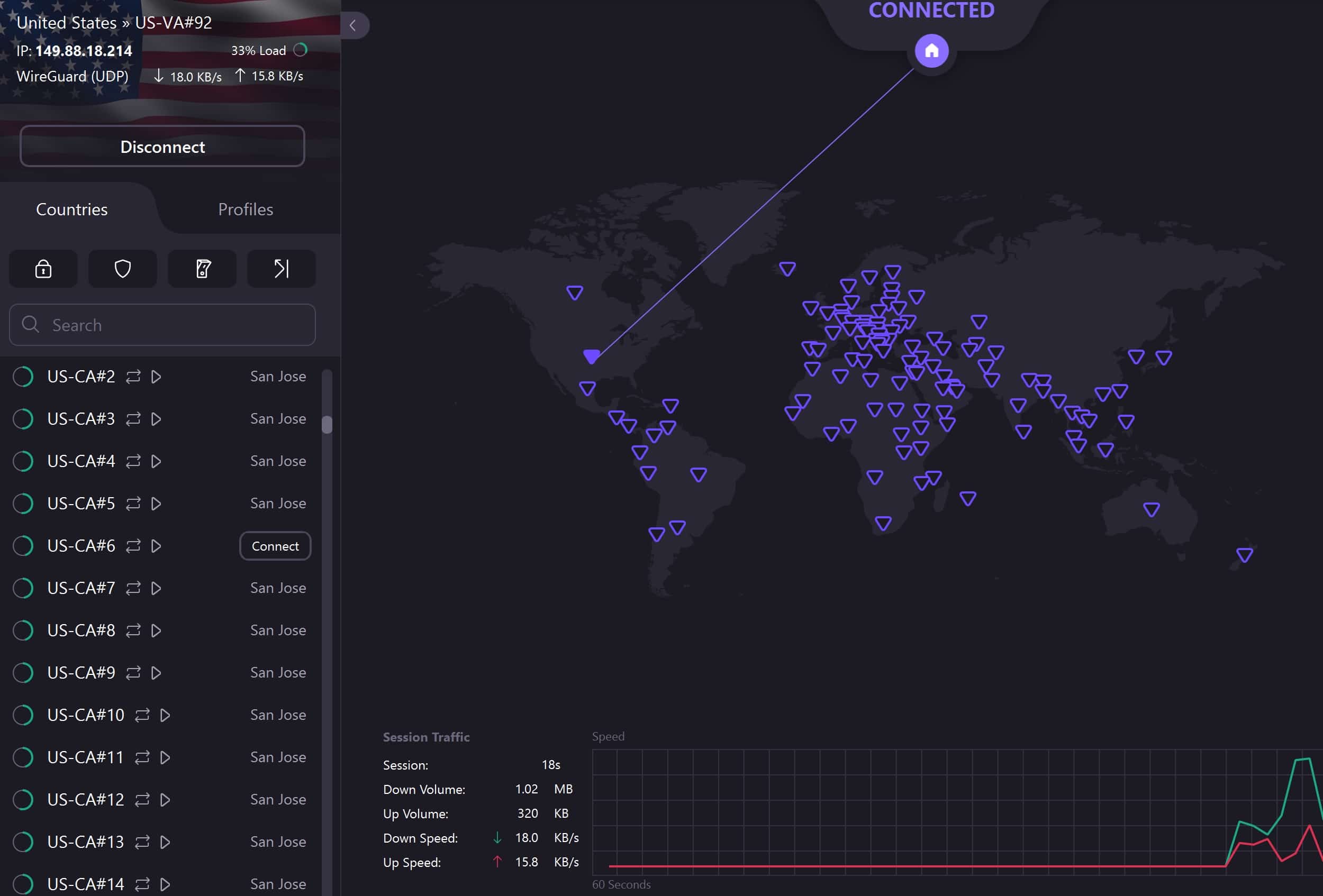The image size is (1323, 896).
Task: Click the P2P arrows icon for US-CA#10
Action: tap(142, 715)
